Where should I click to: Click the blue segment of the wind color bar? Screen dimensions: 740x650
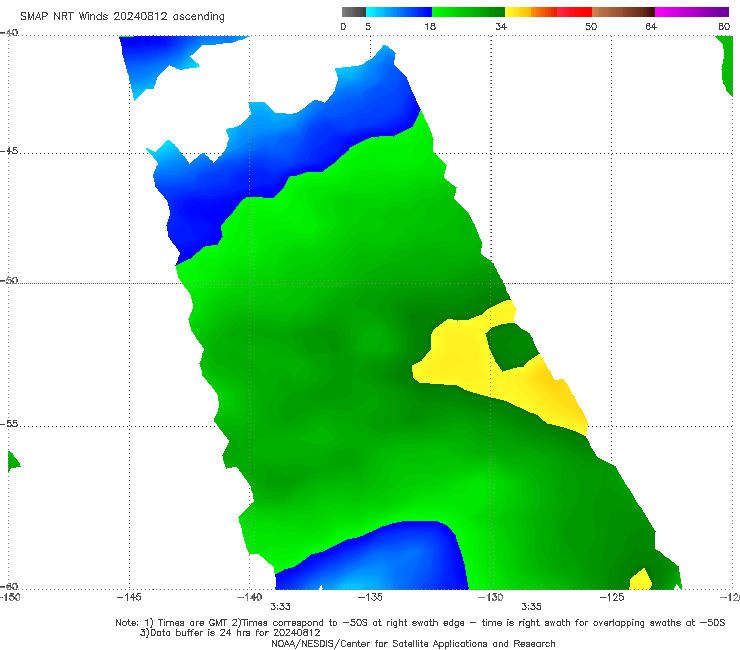(x=399, y=12)
